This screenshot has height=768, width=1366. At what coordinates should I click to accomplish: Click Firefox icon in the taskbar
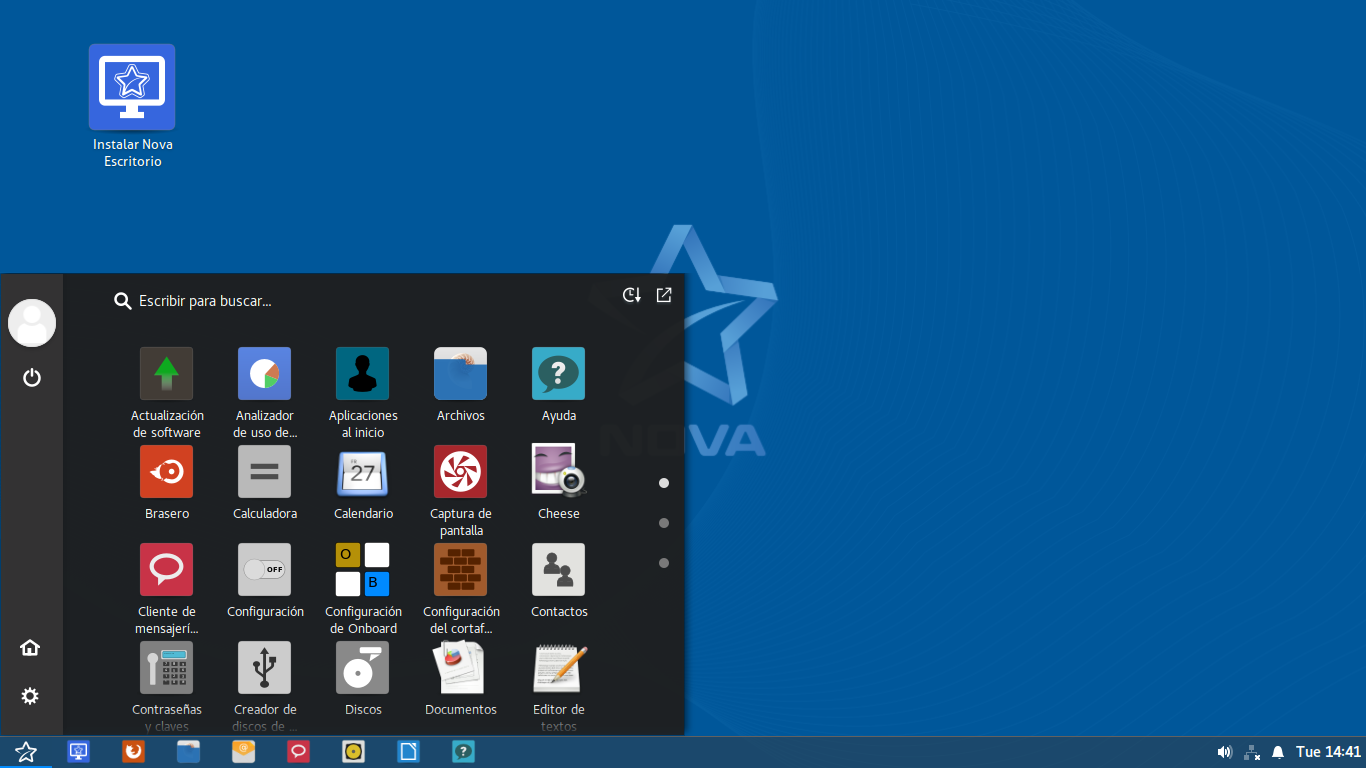[x=133, y=751]
